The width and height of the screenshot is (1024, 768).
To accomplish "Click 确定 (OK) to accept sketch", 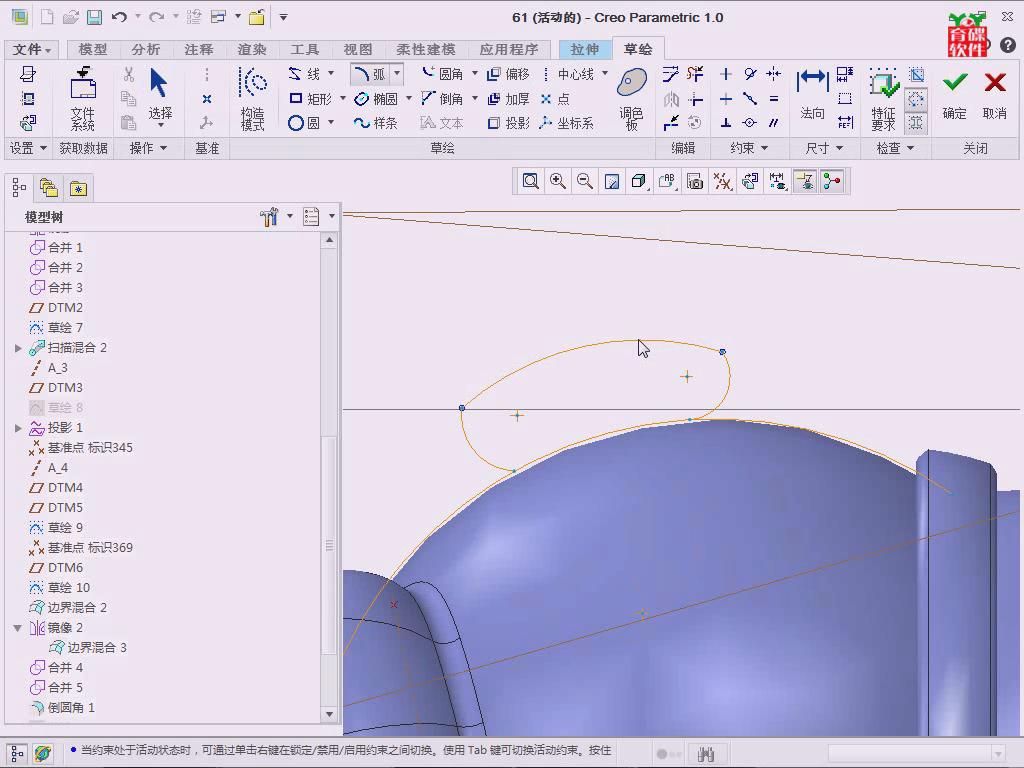I will (955, 95).
